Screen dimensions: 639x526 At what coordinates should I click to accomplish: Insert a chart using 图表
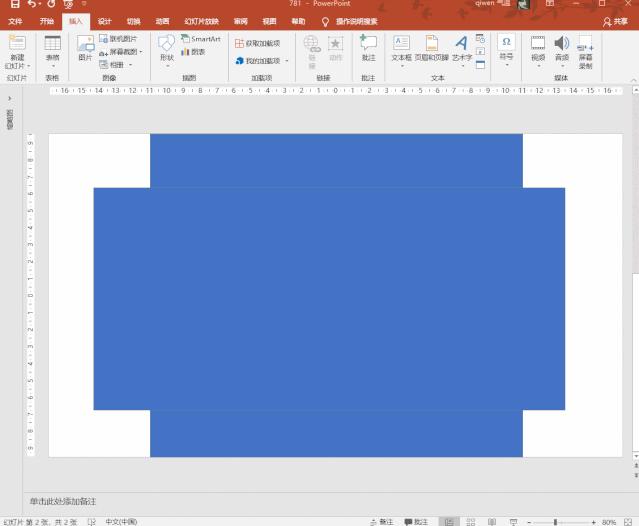coord(193,52)
